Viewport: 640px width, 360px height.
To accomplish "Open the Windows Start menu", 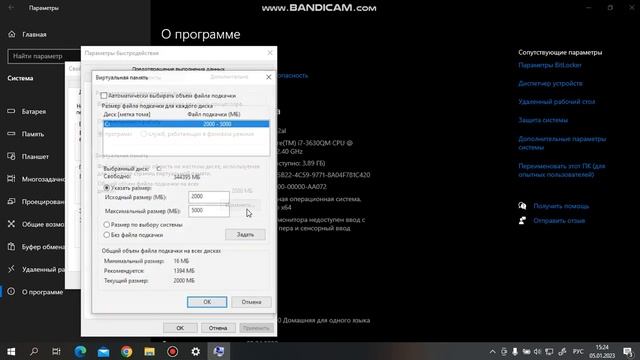I will click(11, 351).
